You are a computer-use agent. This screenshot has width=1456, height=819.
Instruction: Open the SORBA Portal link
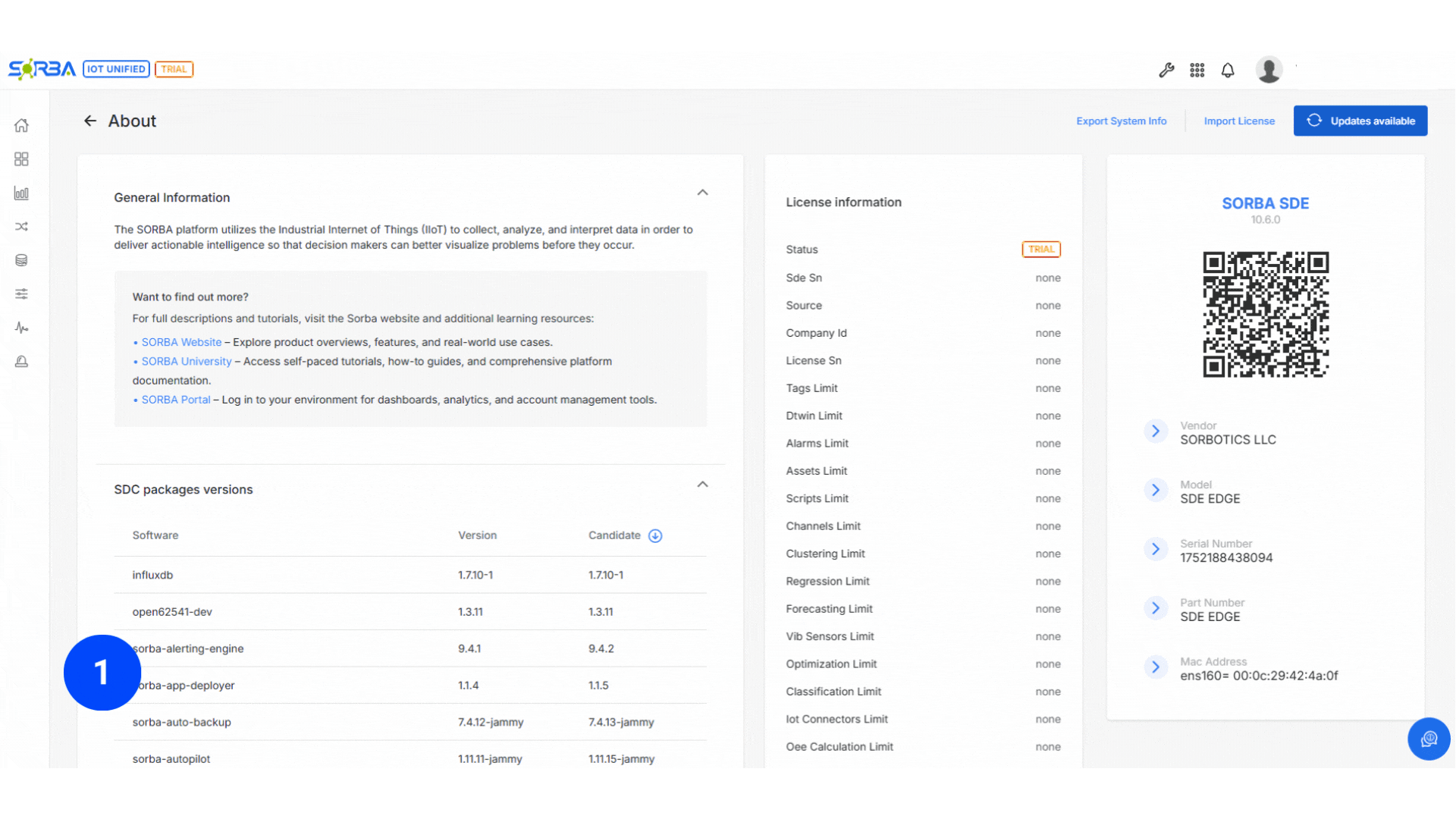pyautogui.click(x=176, y=400)
